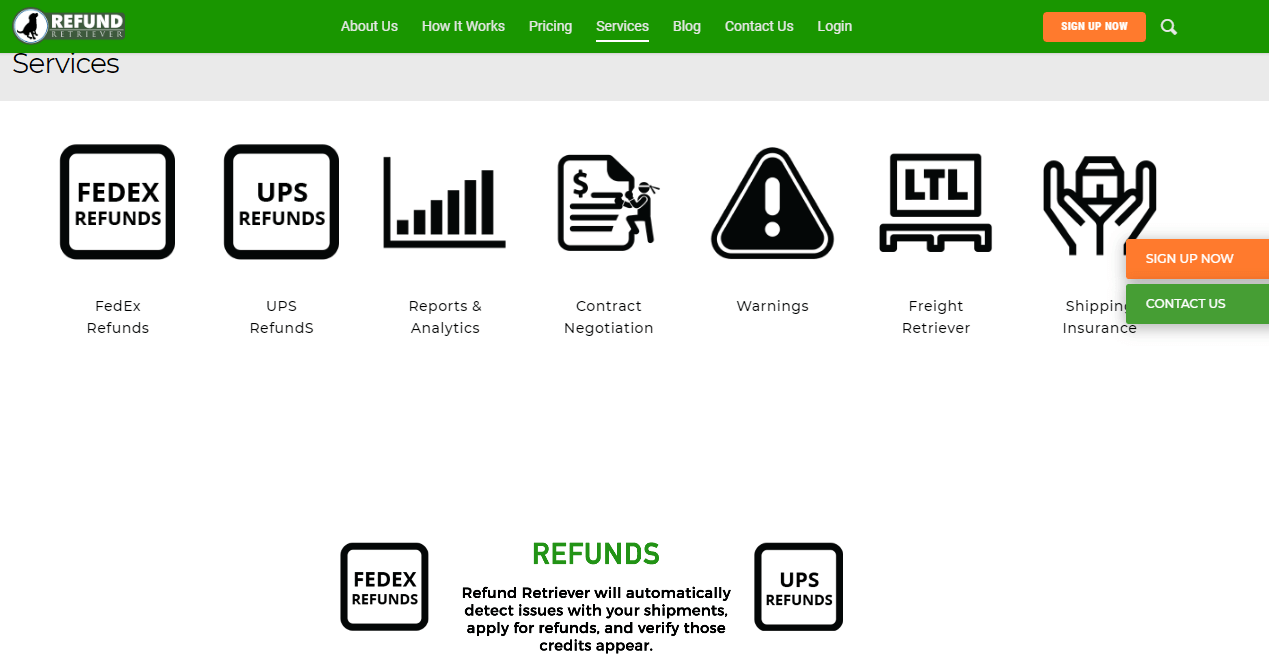Select the LTL Freight Retriever icon
The image size is (1269, 657).
[936, 203]
